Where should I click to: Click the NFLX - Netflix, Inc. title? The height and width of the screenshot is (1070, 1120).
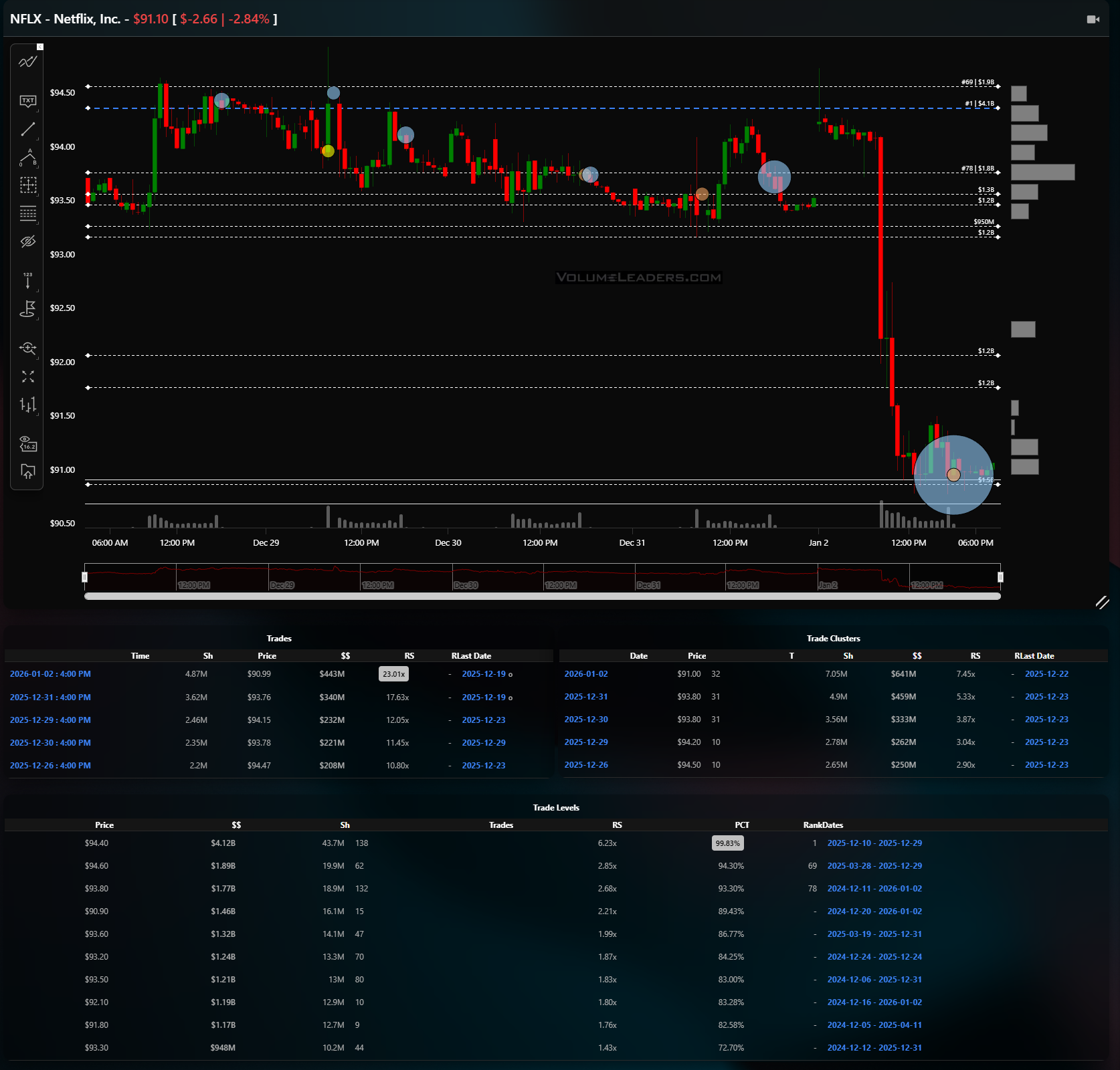click(x=65, y=19)
